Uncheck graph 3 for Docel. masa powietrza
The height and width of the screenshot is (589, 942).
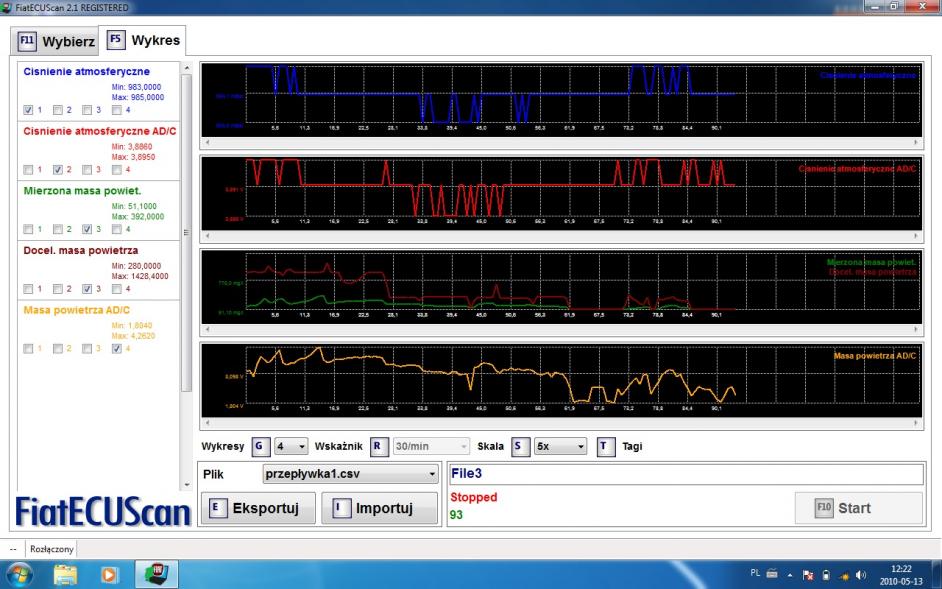pos(87,289)
